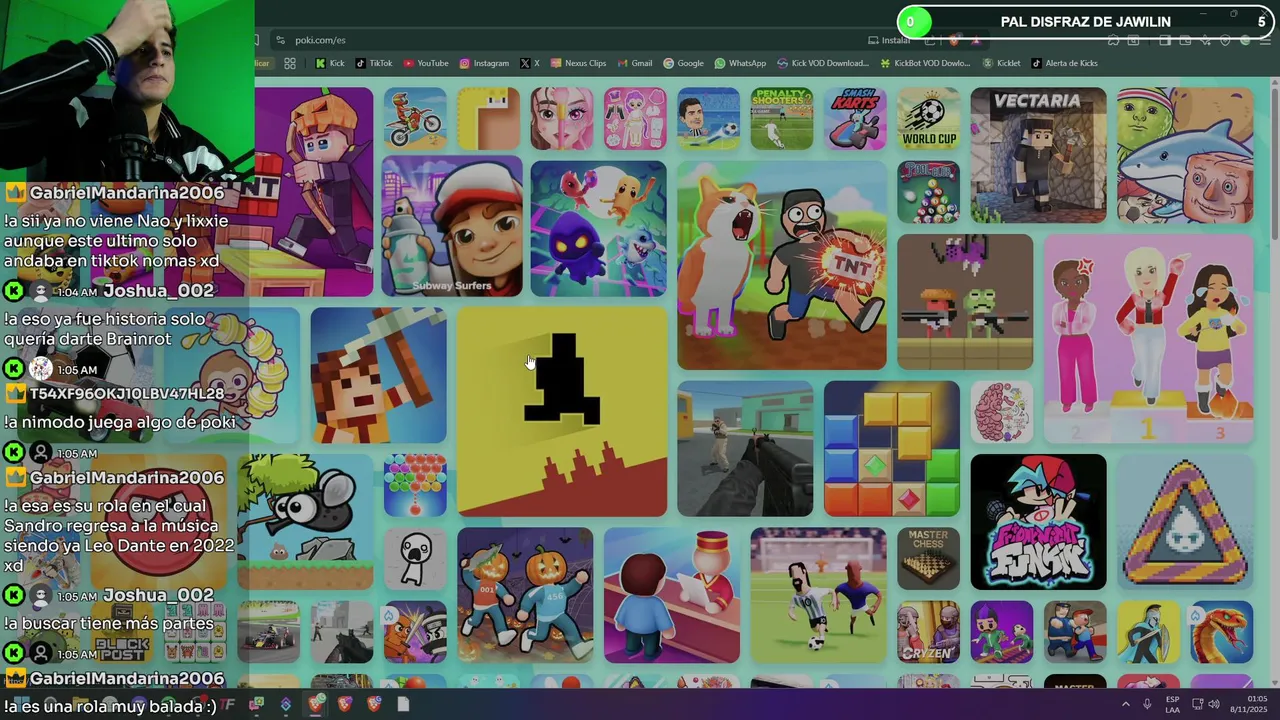Open the pink-haired girl face game thumbnail
The image size is (1280, 720).
pyautogui.click(x=562, y=119)
